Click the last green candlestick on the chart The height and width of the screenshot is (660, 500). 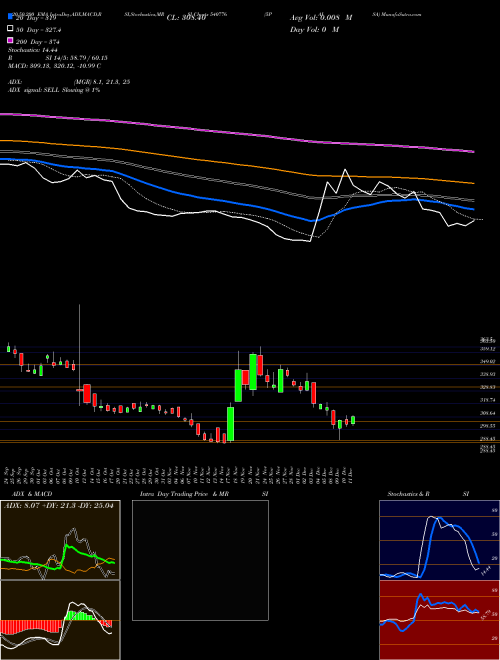pyautogui.click(x=353, y=420)
